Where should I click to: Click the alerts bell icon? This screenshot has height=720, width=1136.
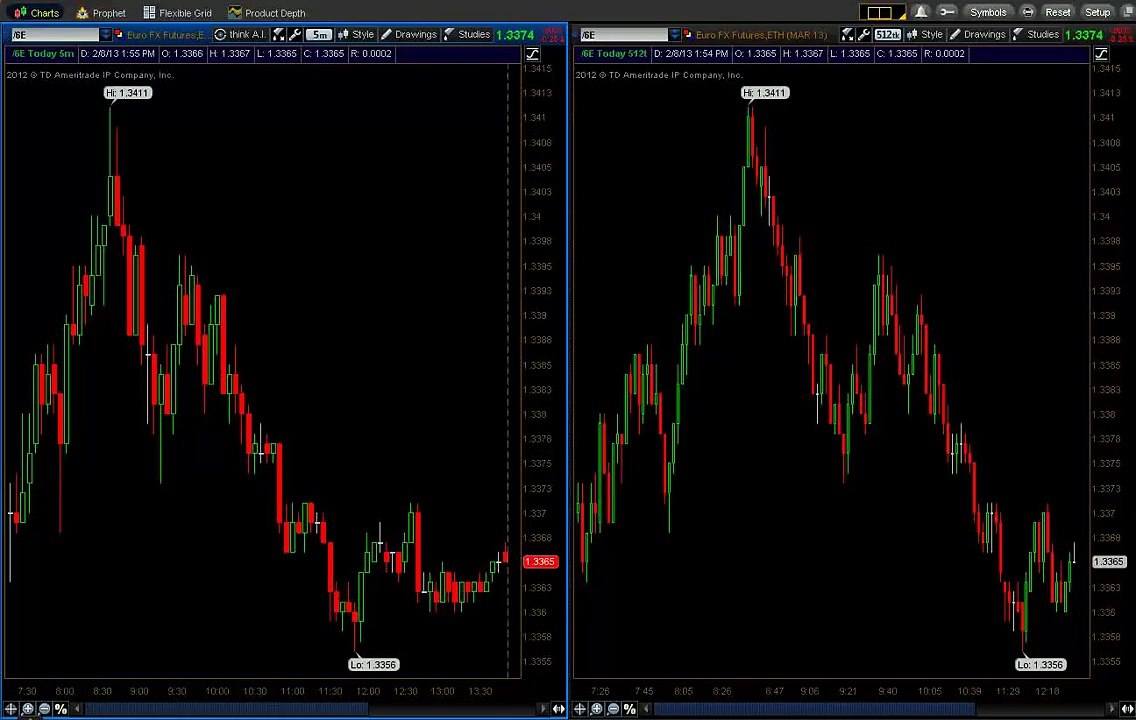(921, 12)
